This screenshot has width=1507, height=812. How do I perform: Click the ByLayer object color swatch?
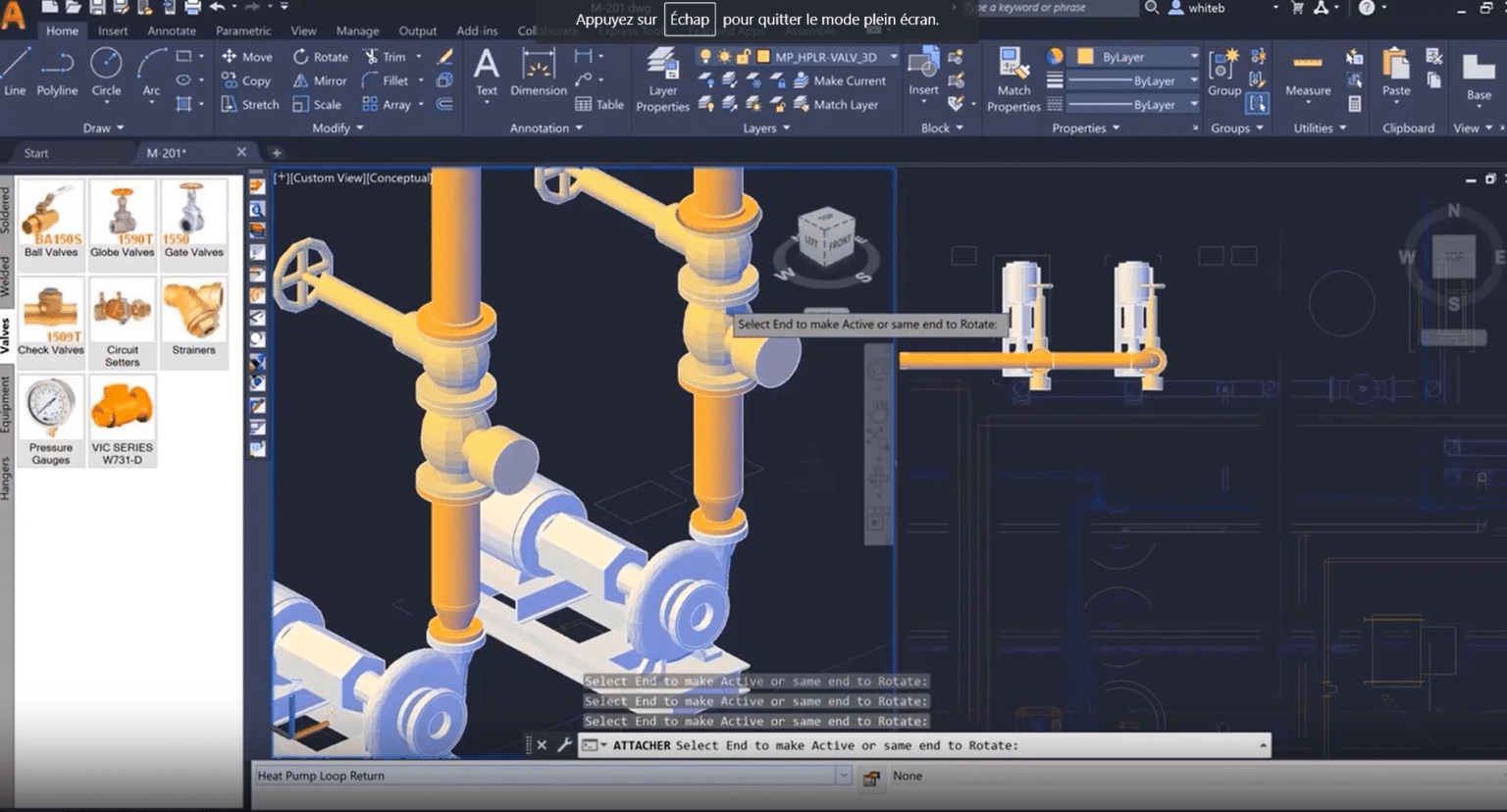point(1085,57)
